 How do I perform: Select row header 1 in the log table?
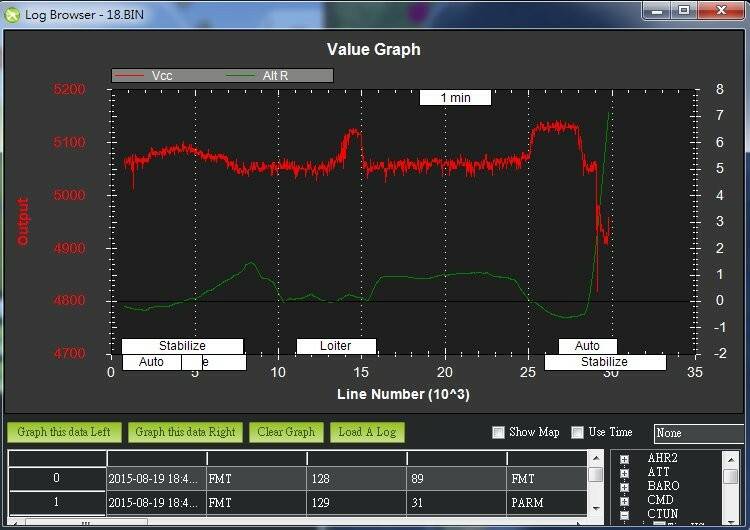coord(57,502)
